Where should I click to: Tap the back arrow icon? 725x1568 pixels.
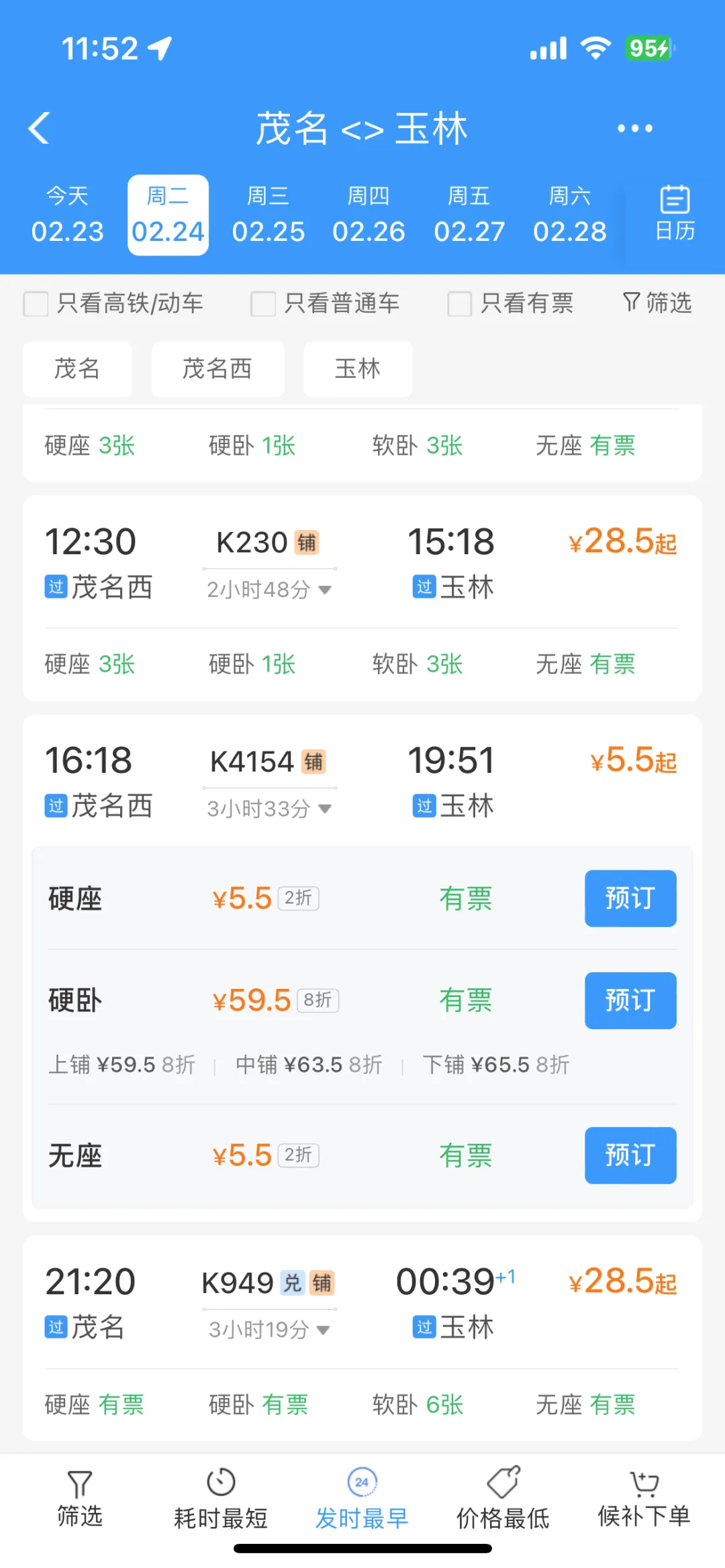pos(39,127)
